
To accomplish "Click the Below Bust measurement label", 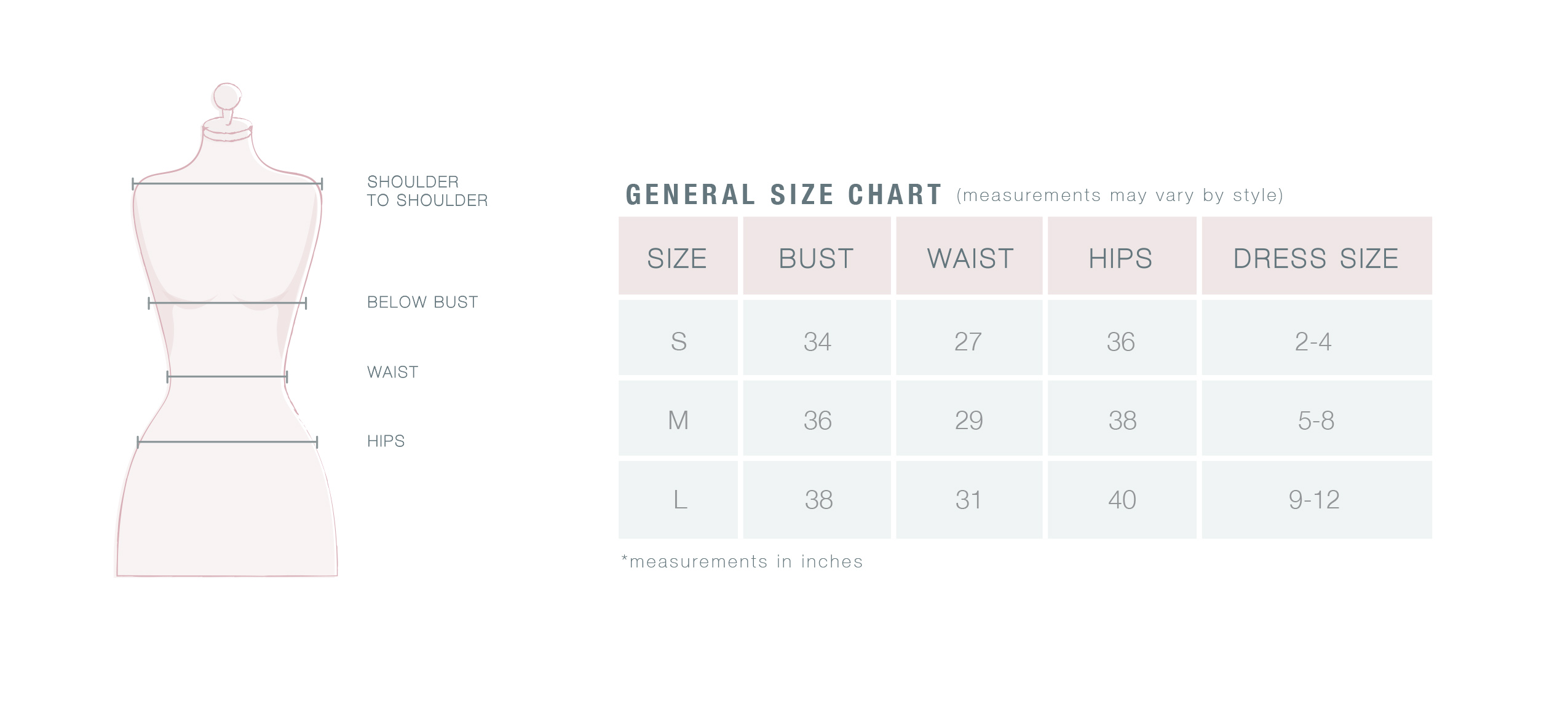I will 422,302.
